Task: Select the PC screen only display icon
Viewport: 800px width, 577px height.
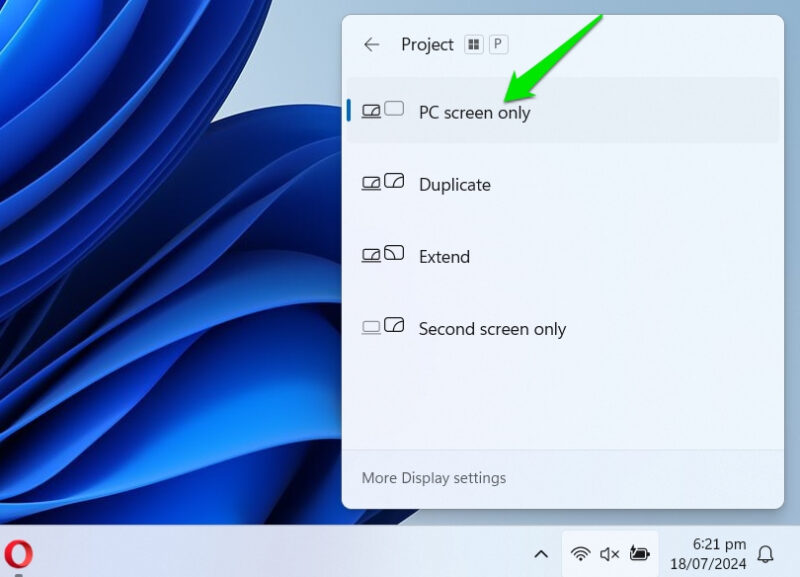Action: tap(385, 112)
